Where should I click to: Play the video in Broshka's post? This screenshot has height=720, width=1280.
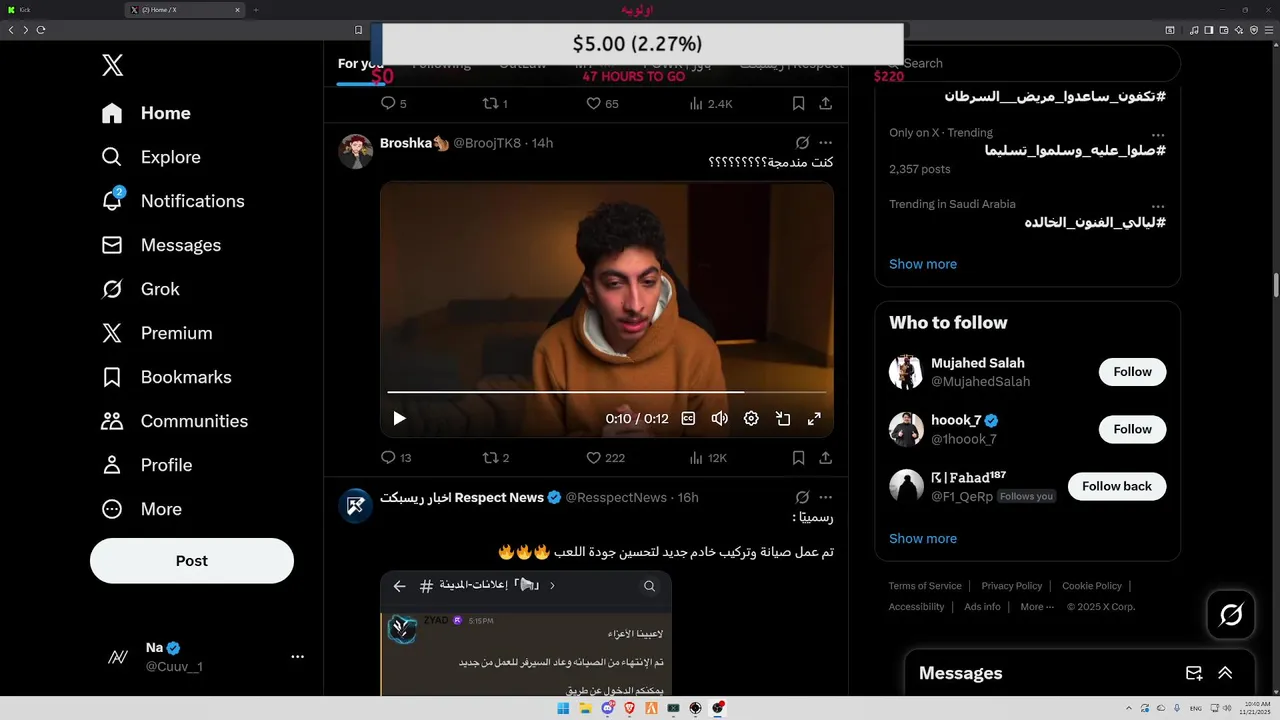pyautogui.click(x=399, y=419)
